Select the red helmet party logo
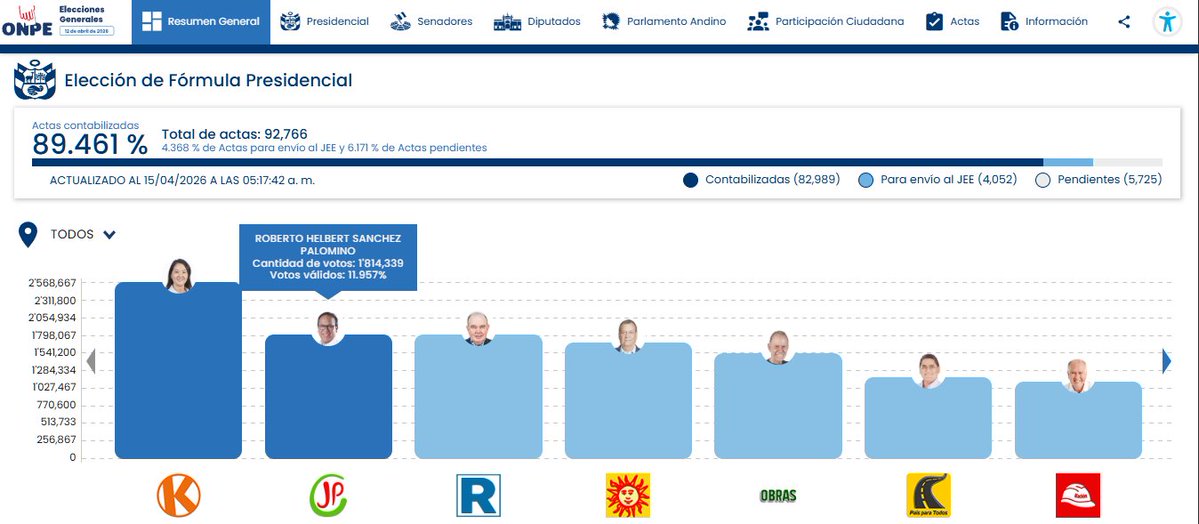 [1077, 495]
